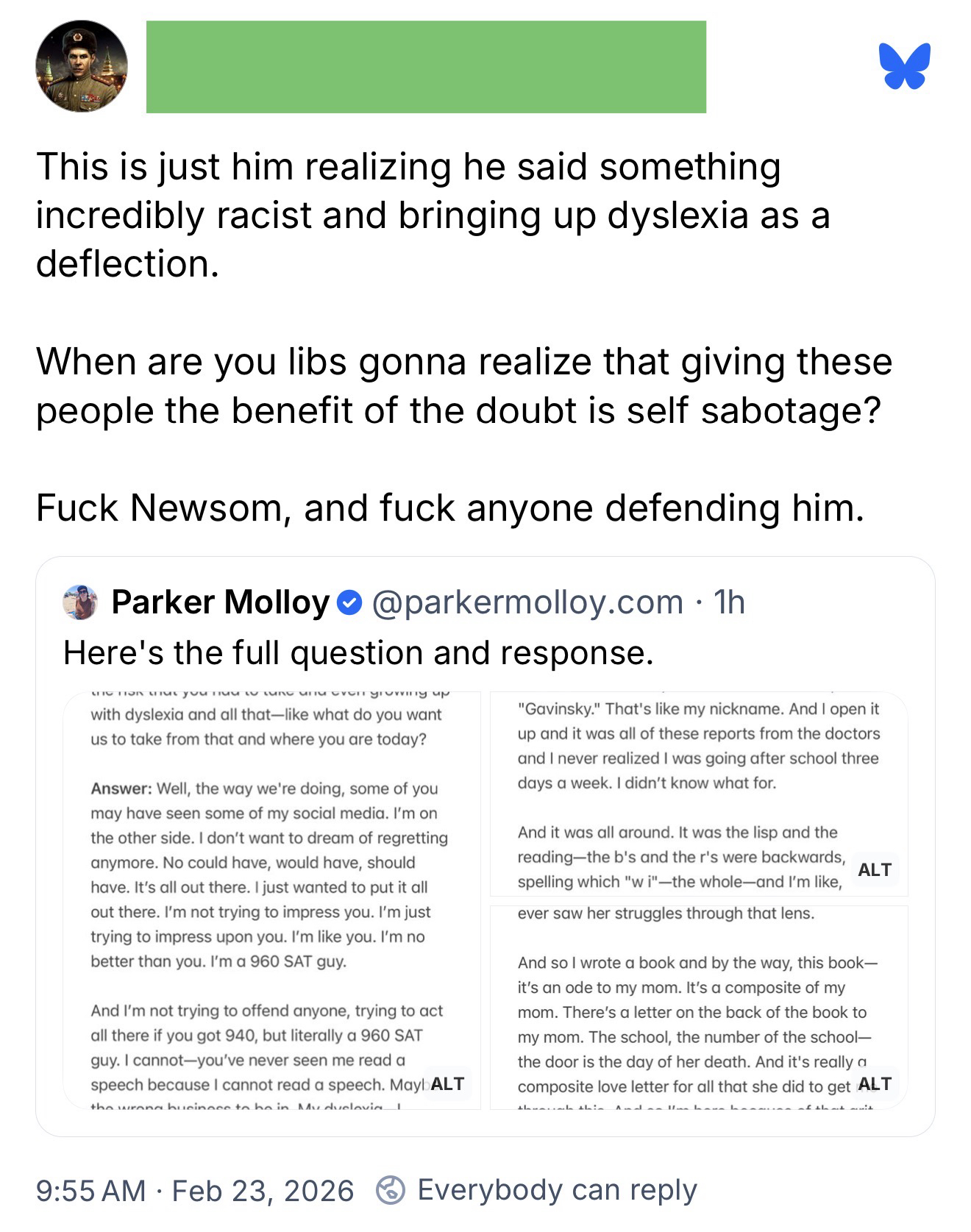
Task: Click the quoted post's '1h' timestamp
Action: coord(730,602)
